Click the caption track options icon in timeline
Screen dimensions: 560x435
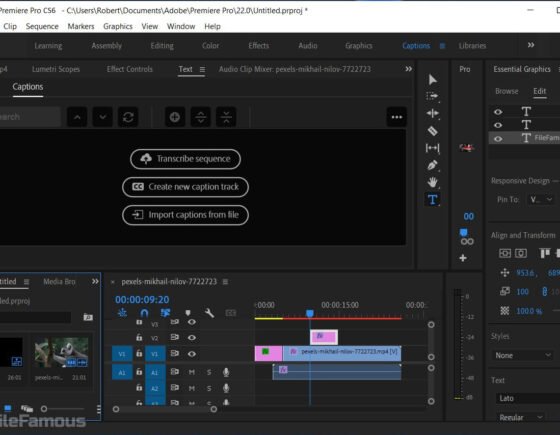231,313
